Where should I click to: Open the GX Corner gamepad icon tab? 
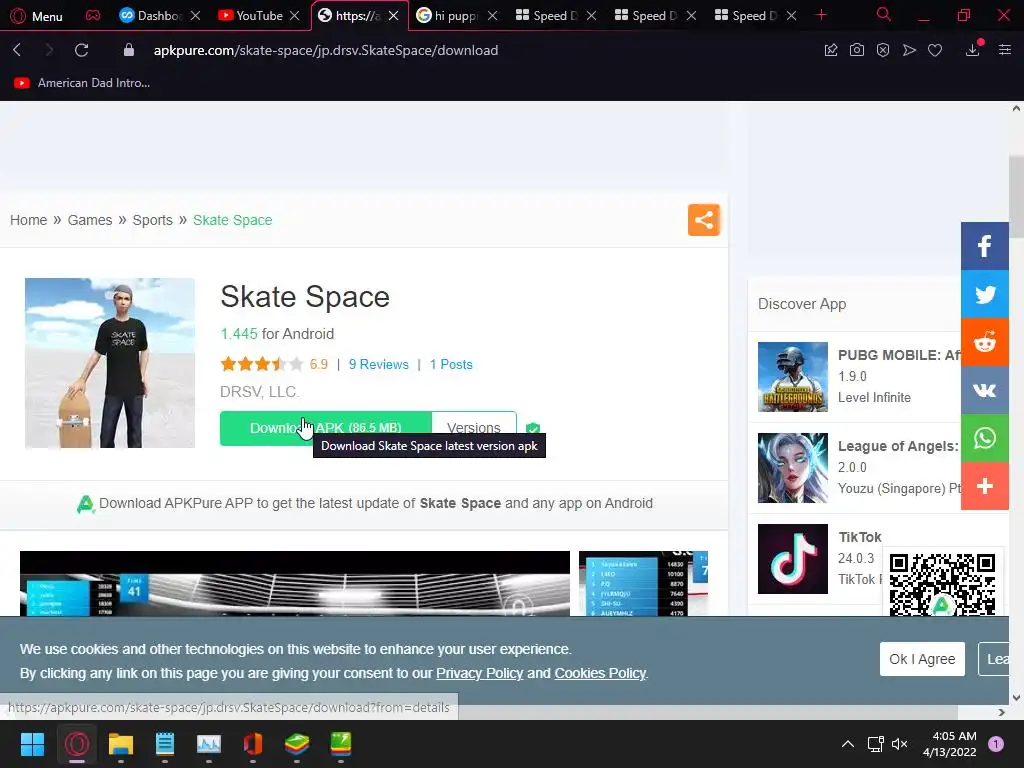click(x=93, y=16)
